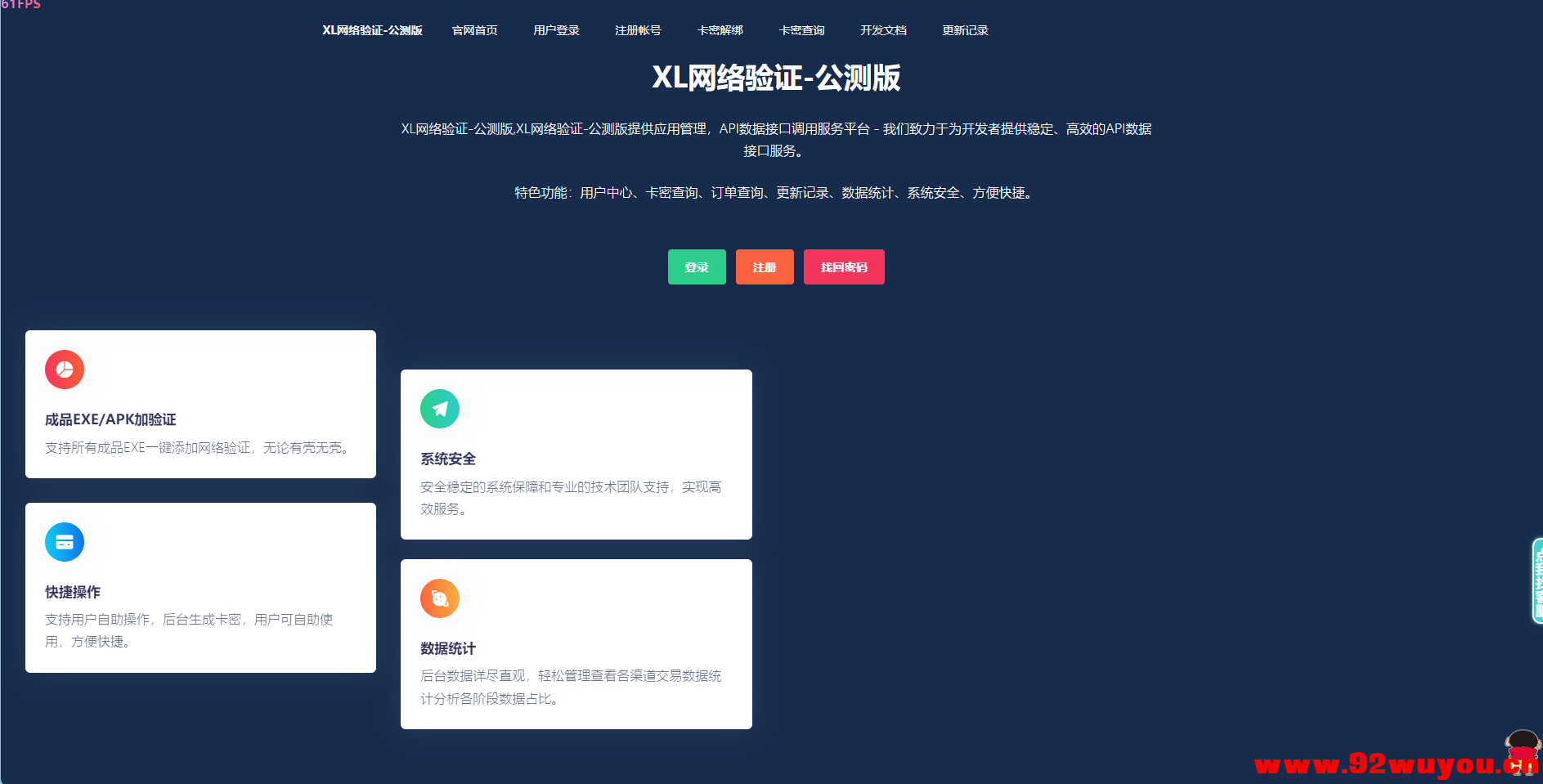This screenshot has height=784, width=1543.
Task: Click the paper plane icon on the 系统安全 card
Action: tap(439, 409)
